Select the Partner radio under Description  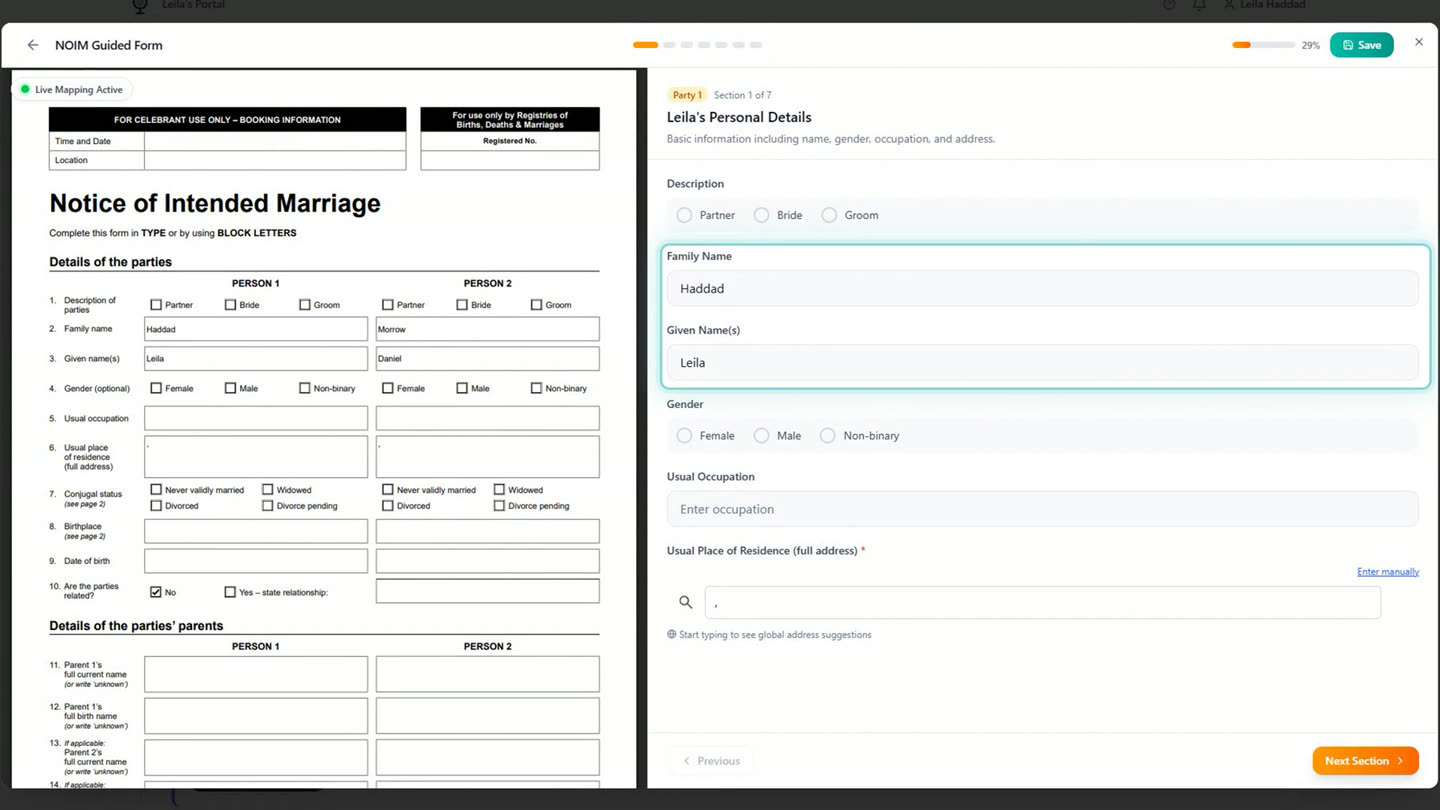click(x=684, y=215)
